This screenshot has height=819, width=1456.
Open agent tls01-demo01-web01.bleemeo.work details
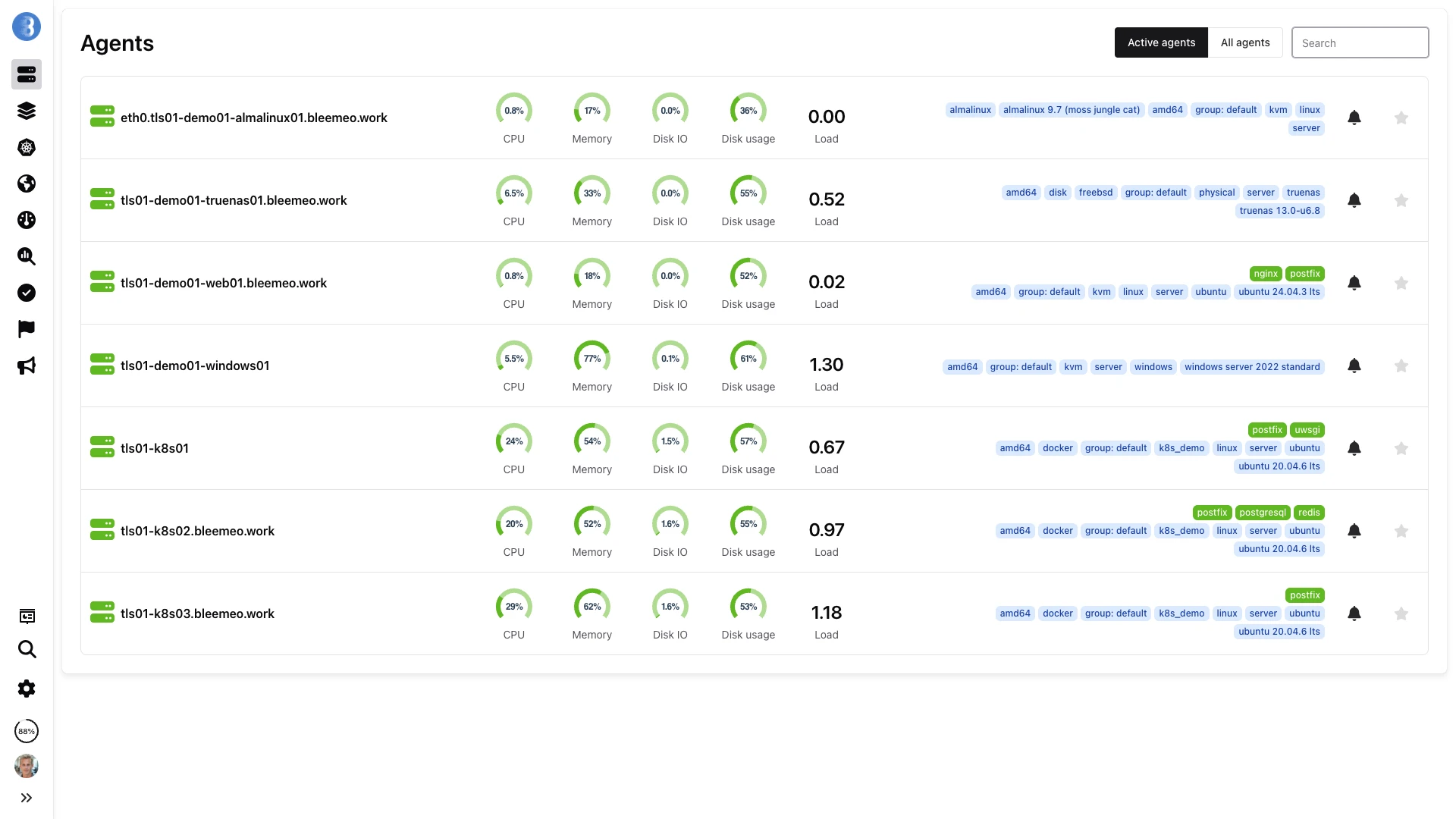tap(224, 283)
